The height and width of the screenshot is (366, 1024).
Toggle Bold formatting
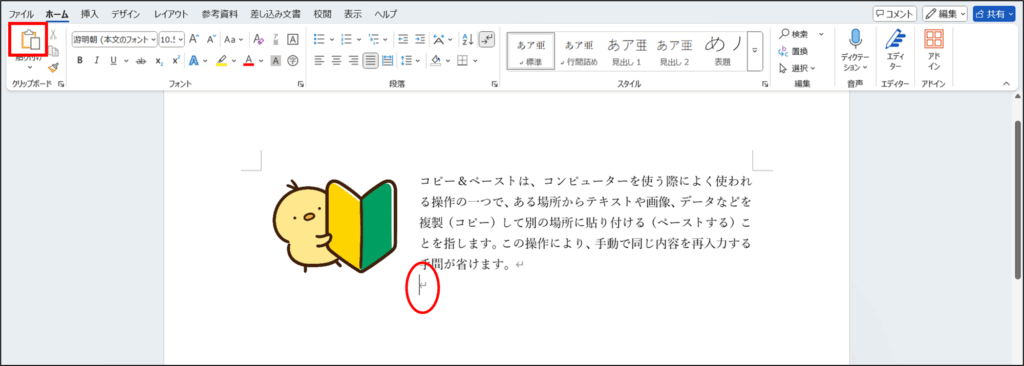(x=80, y=61)
